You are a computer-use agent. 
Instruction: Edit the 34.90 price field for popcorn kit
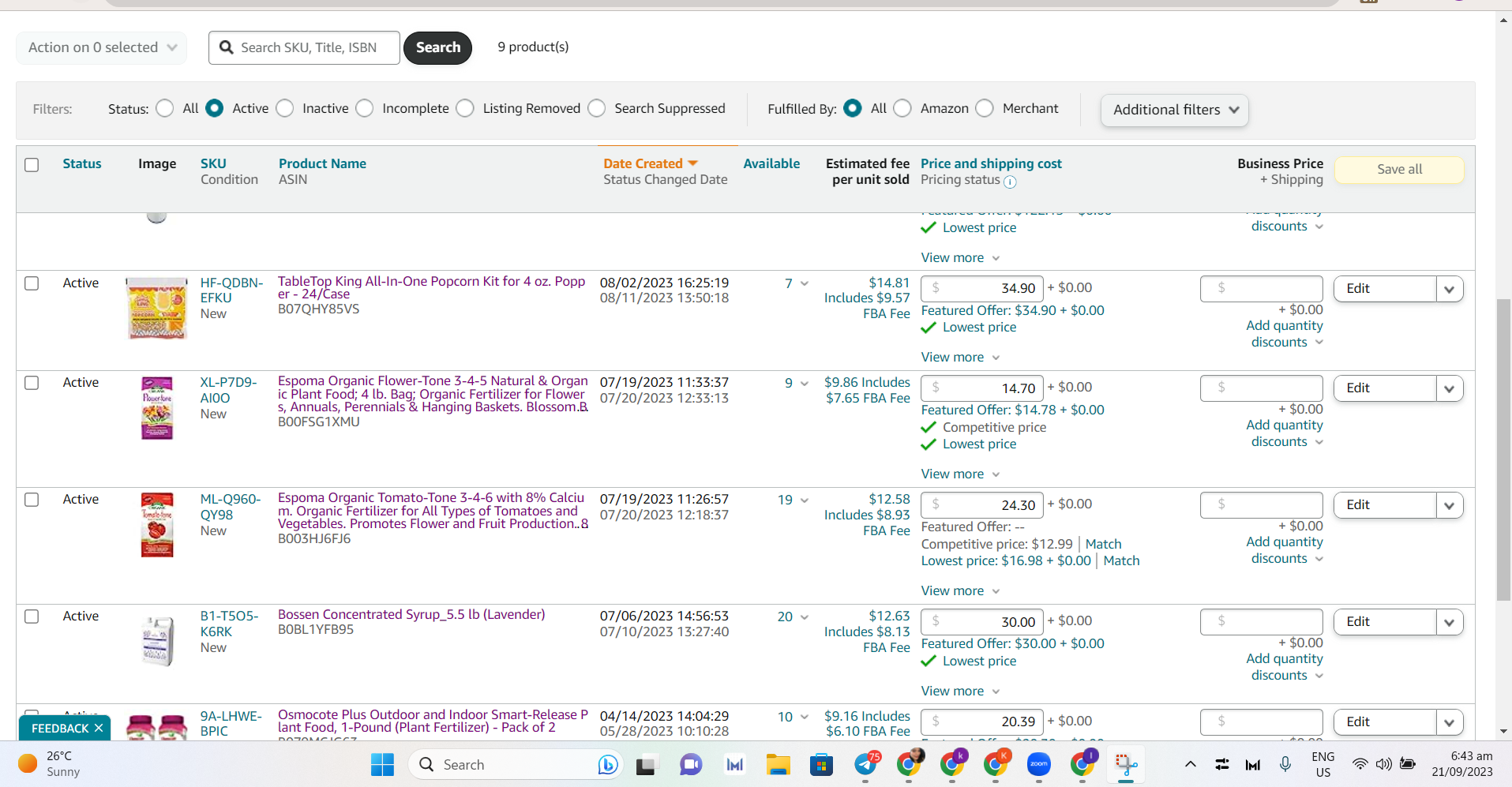(x=982, y=288)
